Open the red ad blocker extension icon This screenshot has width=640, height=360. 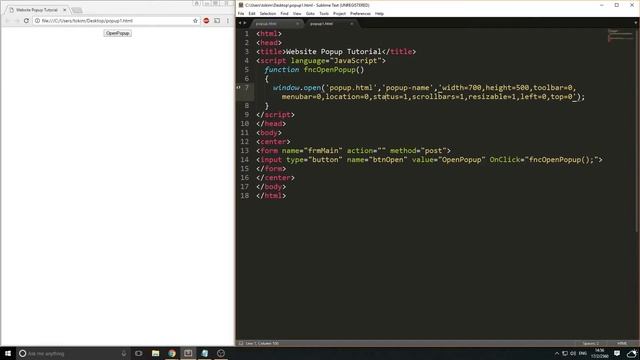[x=206, y=20]
